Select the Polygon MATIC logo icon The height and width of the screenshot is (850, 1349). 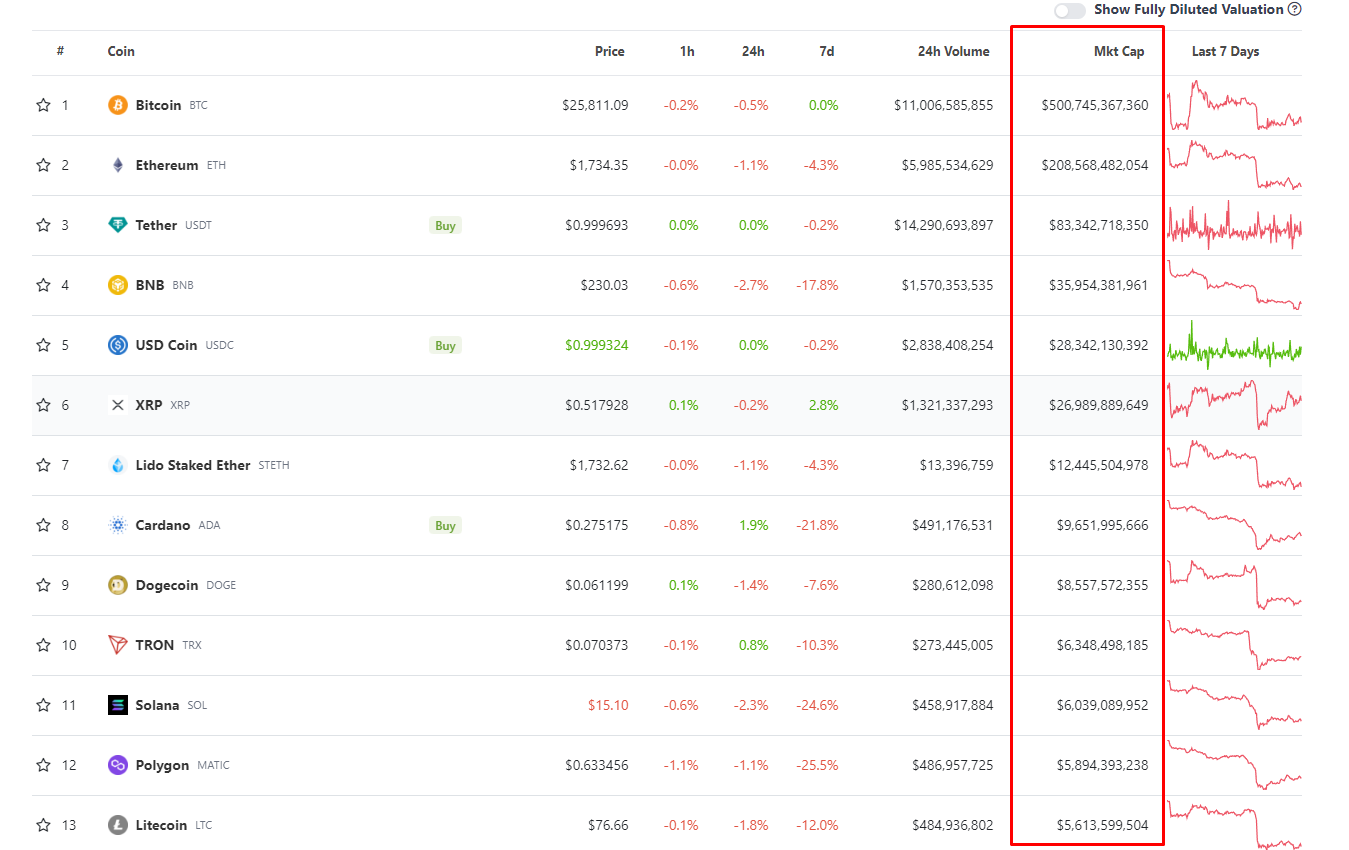[x=117, y=764]
